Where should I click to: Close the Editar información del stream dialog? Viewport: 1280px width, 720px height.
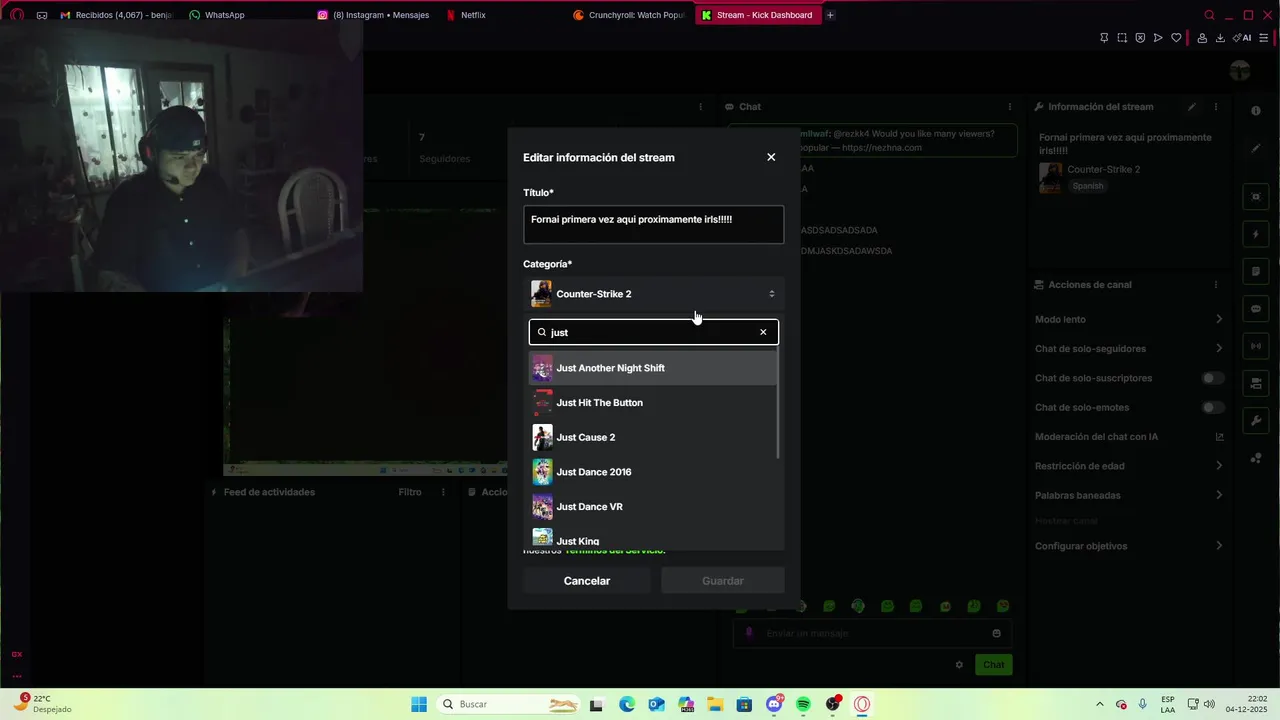click(771, 157)
